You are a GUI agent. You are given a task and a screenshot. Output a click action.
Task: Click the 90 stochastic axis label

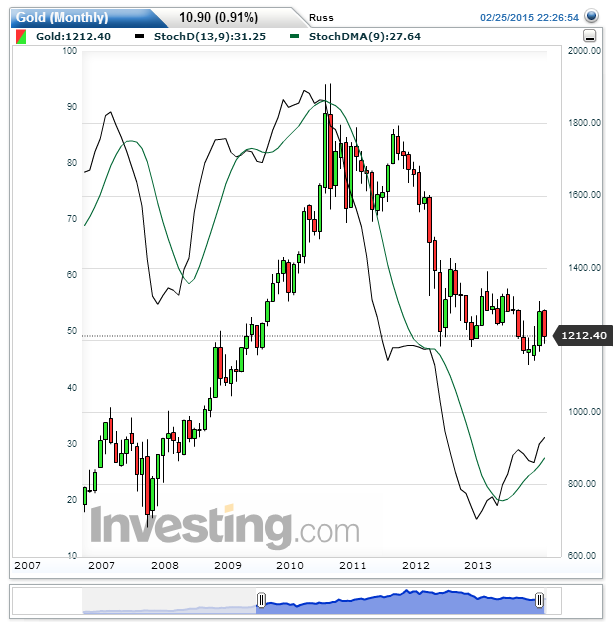(x=72, y=107)
